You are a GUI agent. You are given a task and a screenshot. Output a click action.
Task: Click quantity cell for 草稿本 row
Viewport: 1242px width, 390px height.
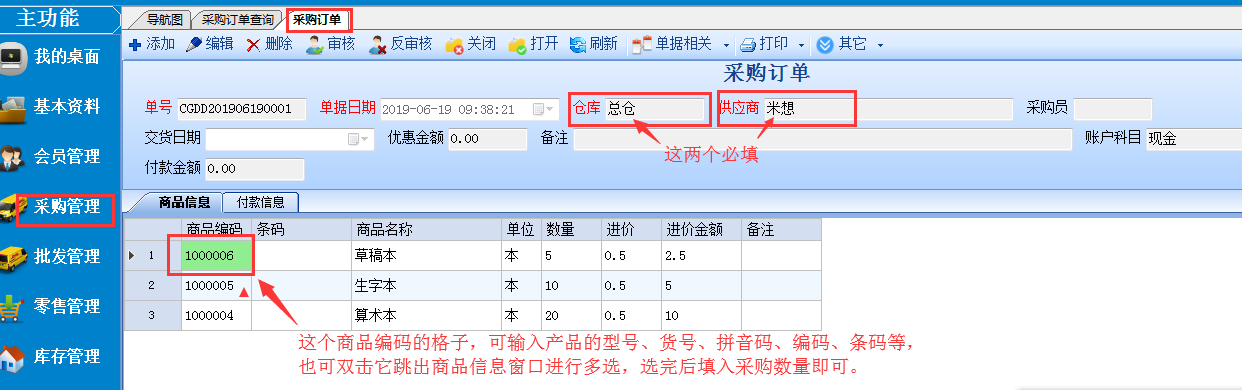(571, 255)
